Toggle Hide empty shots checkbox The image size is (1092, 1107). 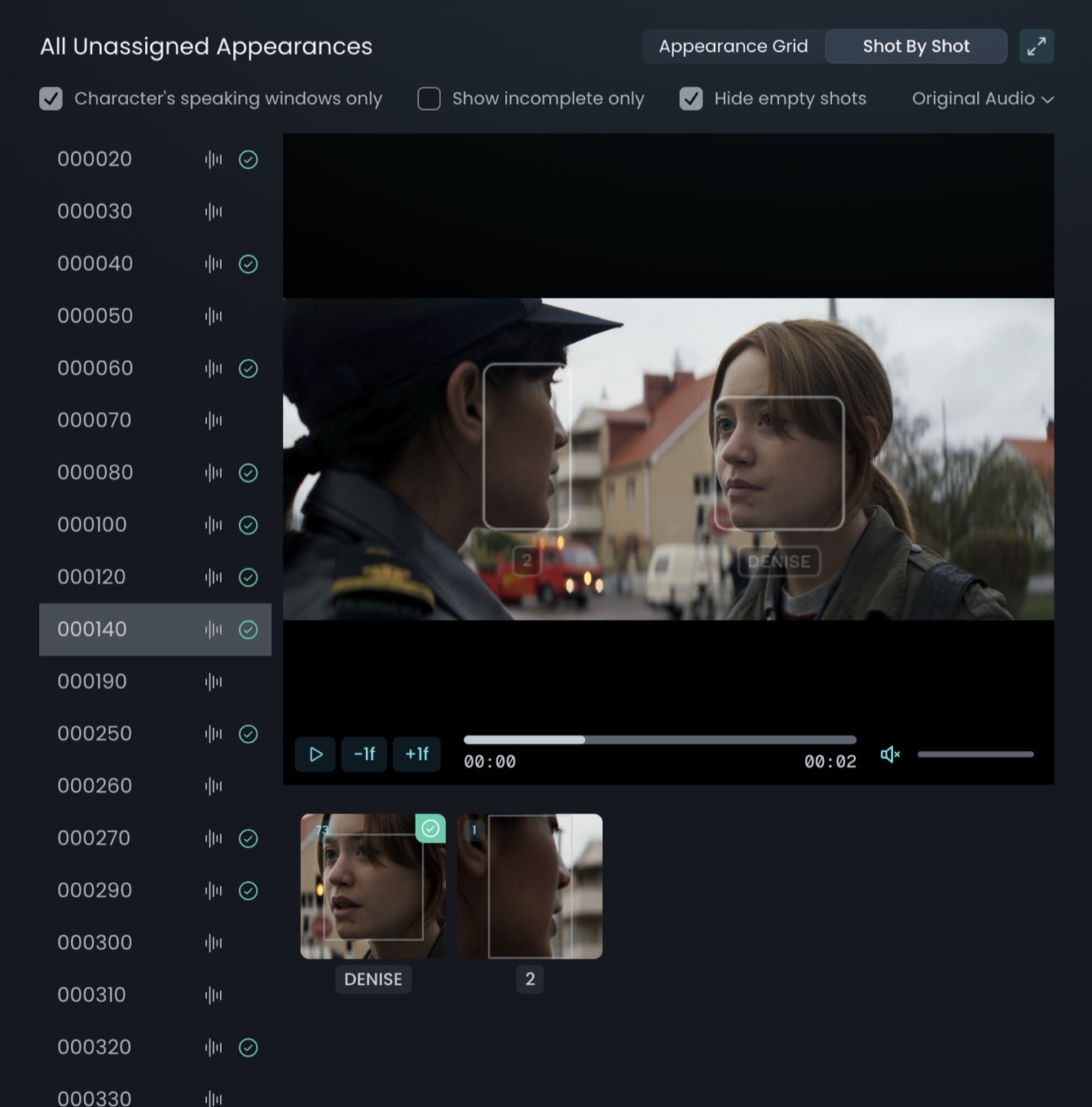pyautogui.click(x=691, y=99)
